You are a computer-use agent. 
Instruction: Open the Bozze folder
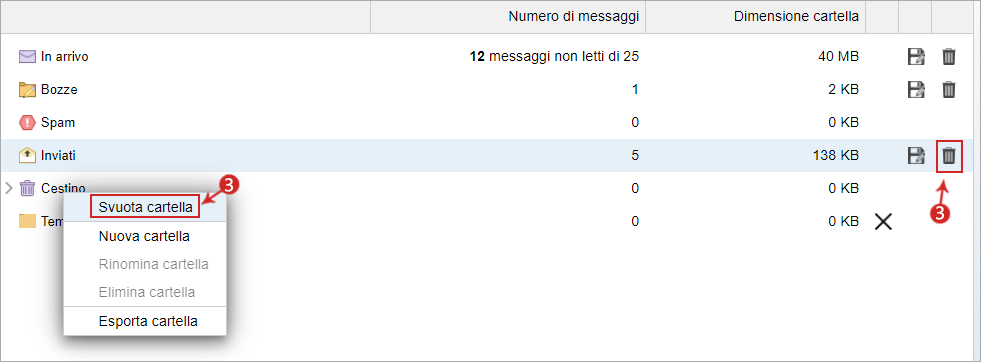coord(59,89)
